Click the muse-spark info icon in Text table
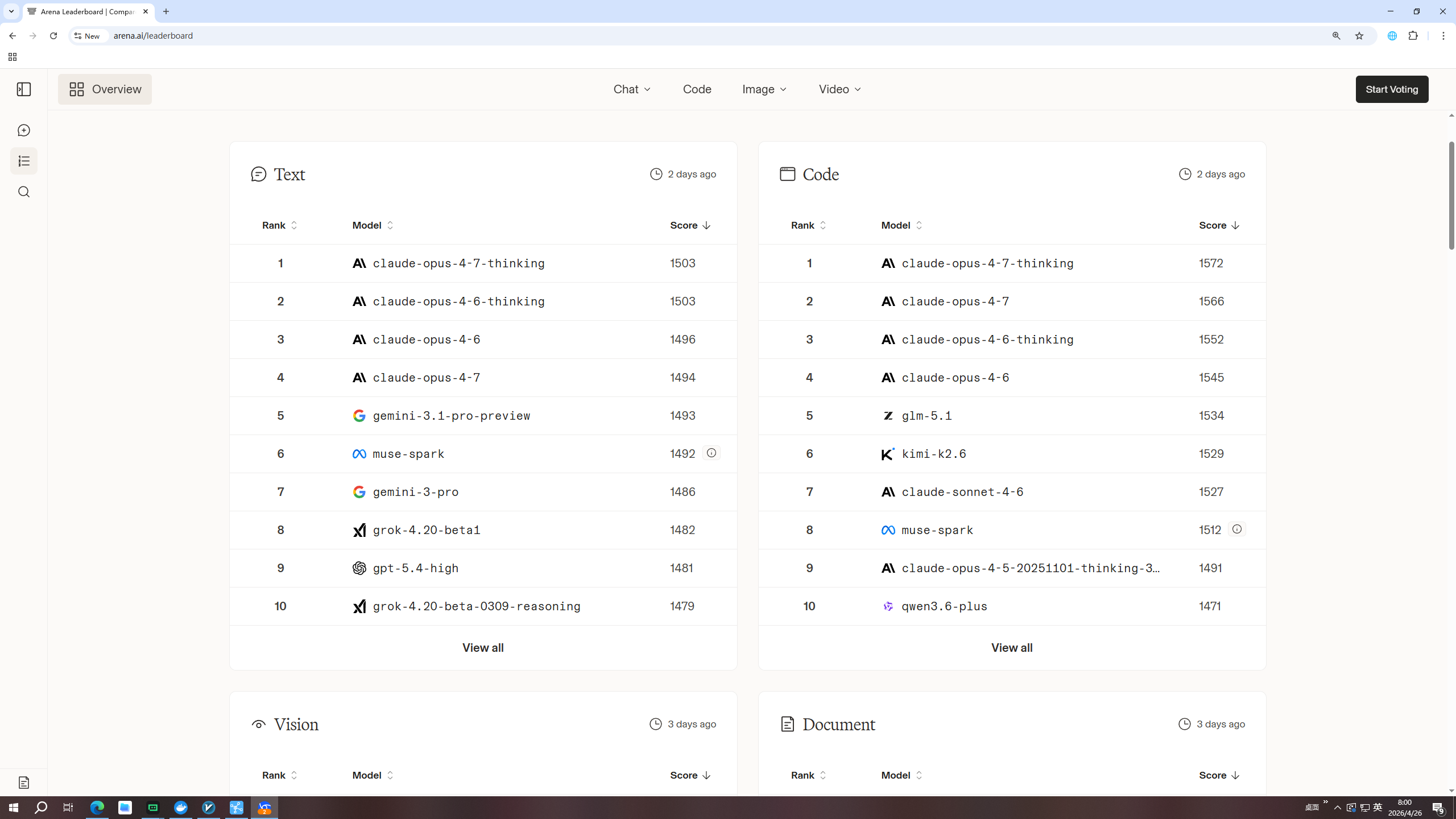The image size is (1456, 819). (x=711, y=453)
